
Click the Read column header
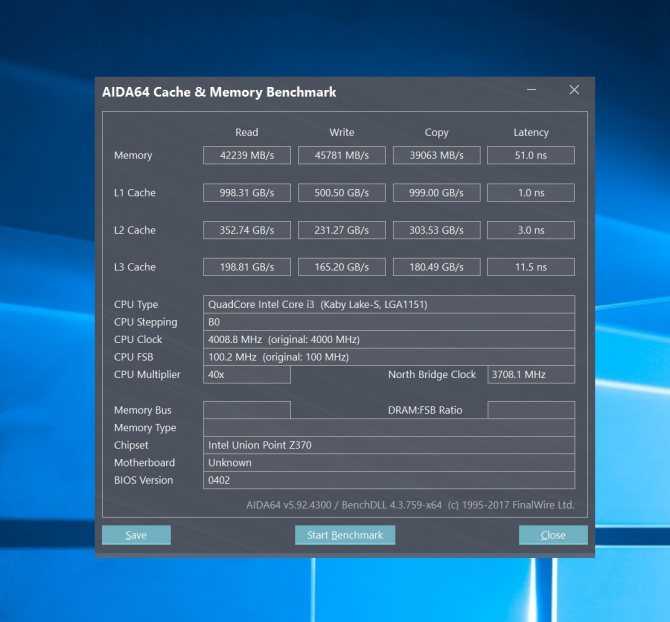247,132
